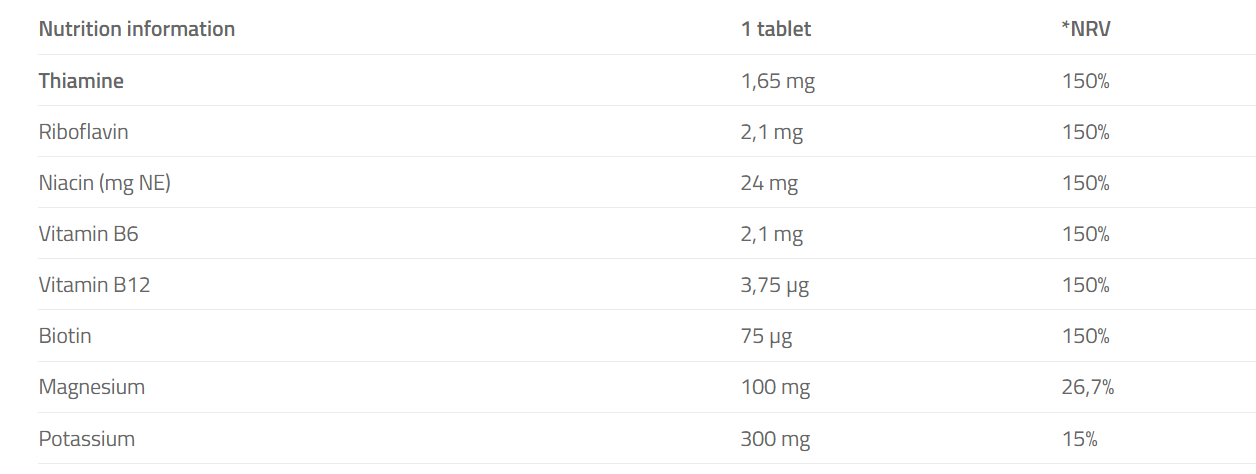Click the Biotin row label
1256x474 pixels.
(x=65, y=336)
